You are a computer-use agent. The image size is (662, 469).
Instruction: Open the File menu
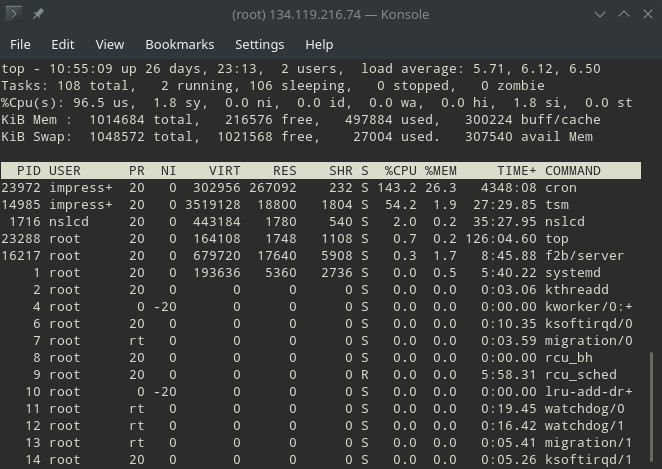tap(20, 44)
